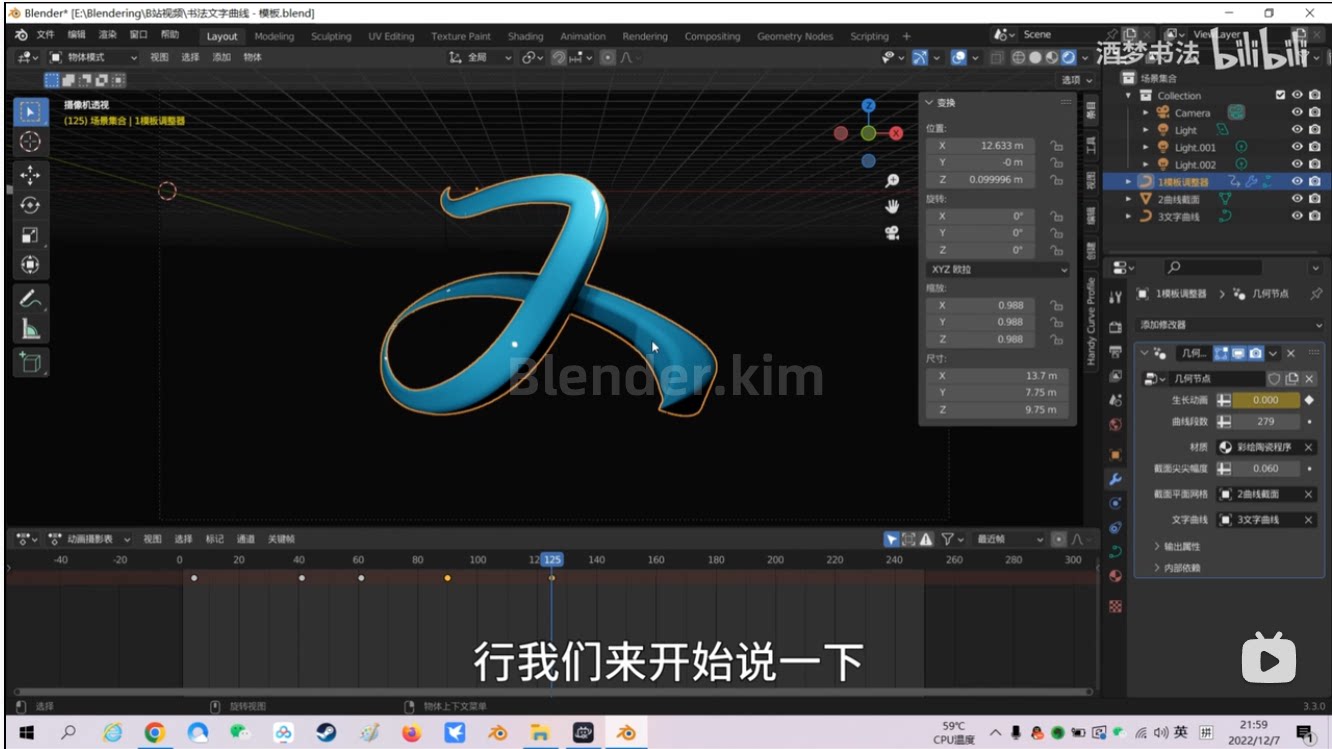
Task: Activate the Transform tool
Action: point(30,265)
